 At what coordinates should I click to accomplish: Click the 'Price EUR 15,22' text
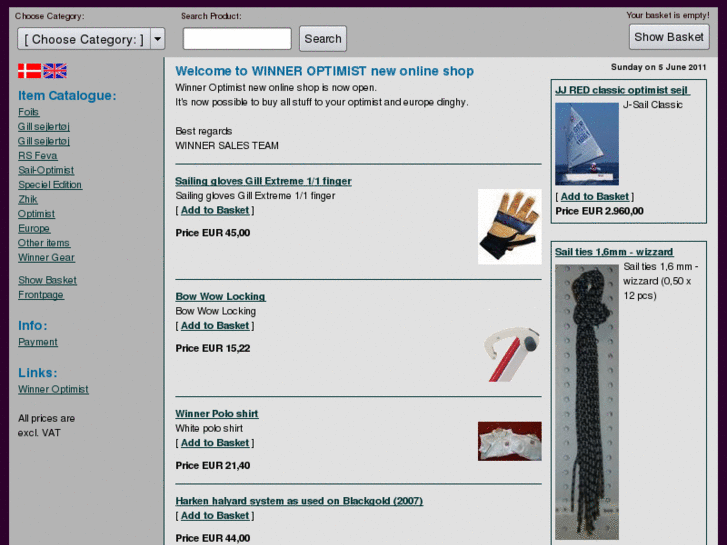213,348
